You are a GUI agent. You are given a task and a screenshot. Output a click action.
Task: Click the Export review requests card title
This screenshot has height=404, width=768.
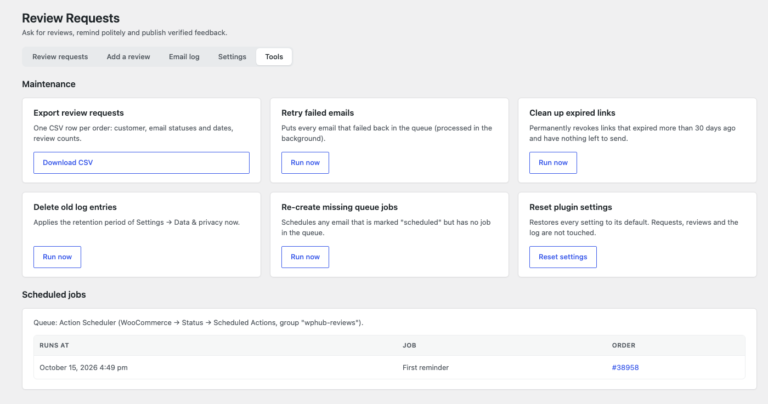pyautogui.click(x=78, y=113)
